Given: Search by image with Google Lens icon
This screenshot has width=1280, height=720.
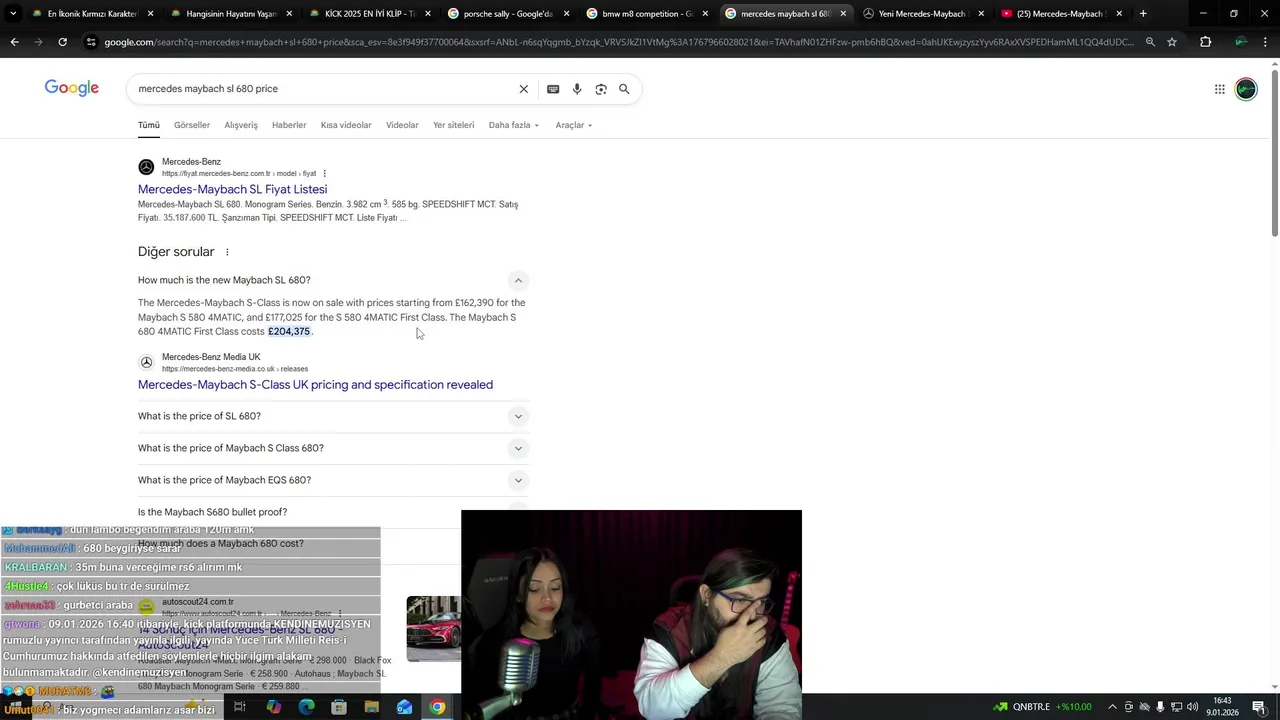Looking at the screenshot, I should pos(601,89).
